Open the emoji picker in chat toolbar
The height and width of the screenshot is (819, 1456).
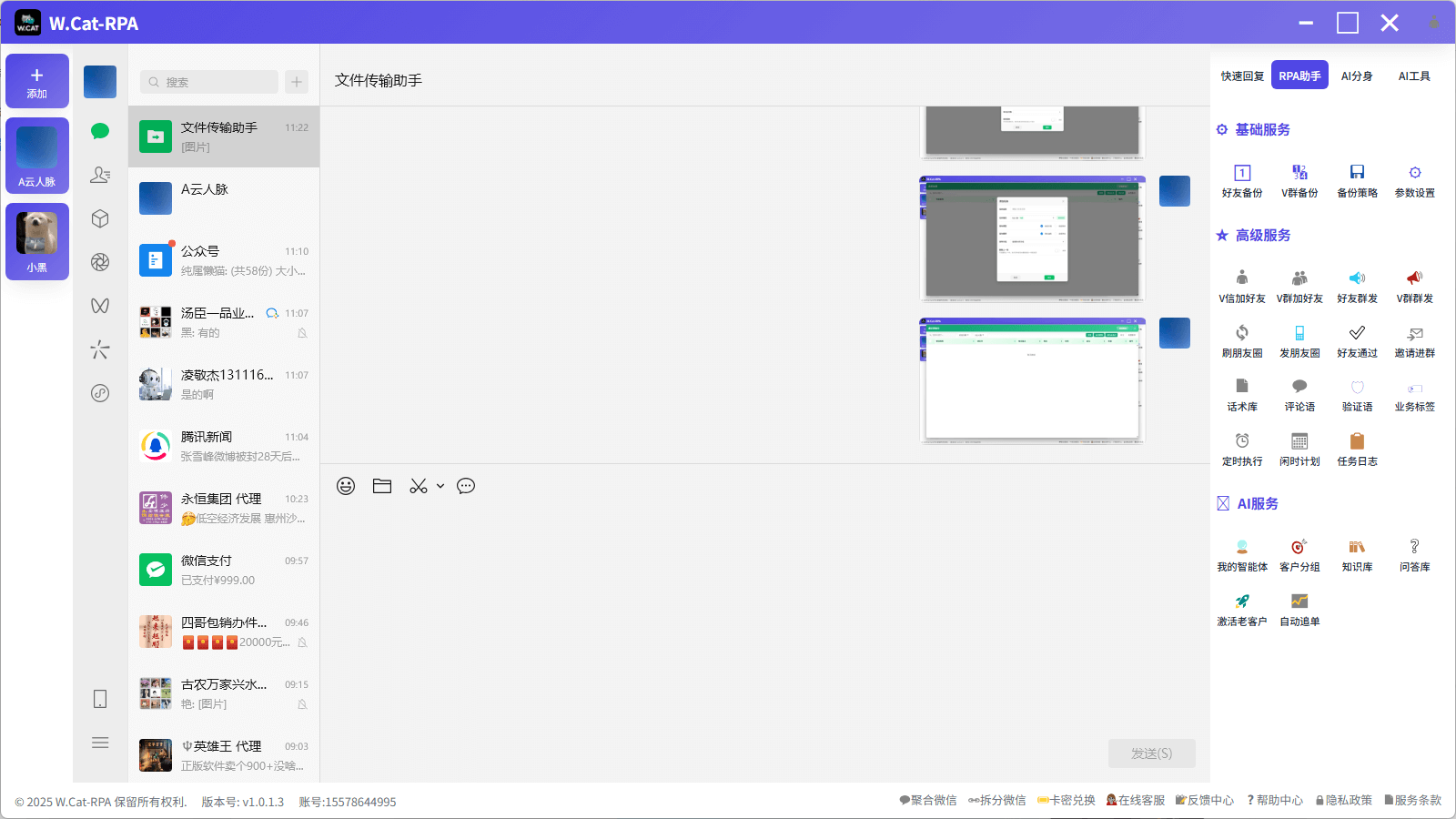(x=346, y=486)
